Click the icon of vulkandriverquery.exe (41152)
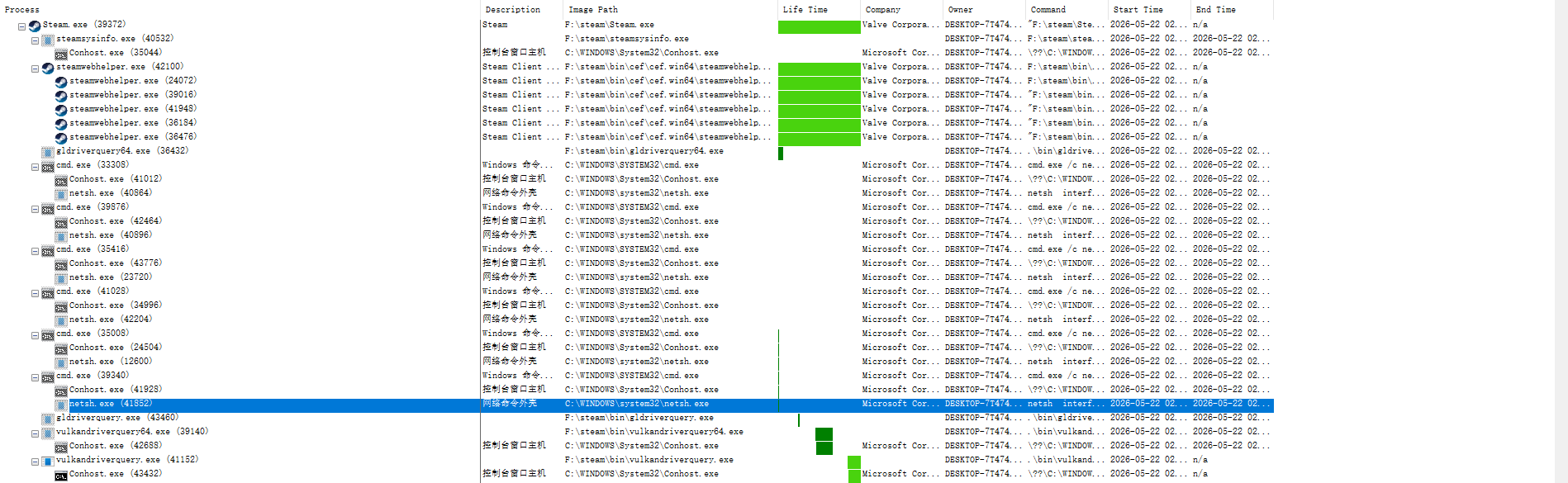1568x483 pixels. coord(48,461)
